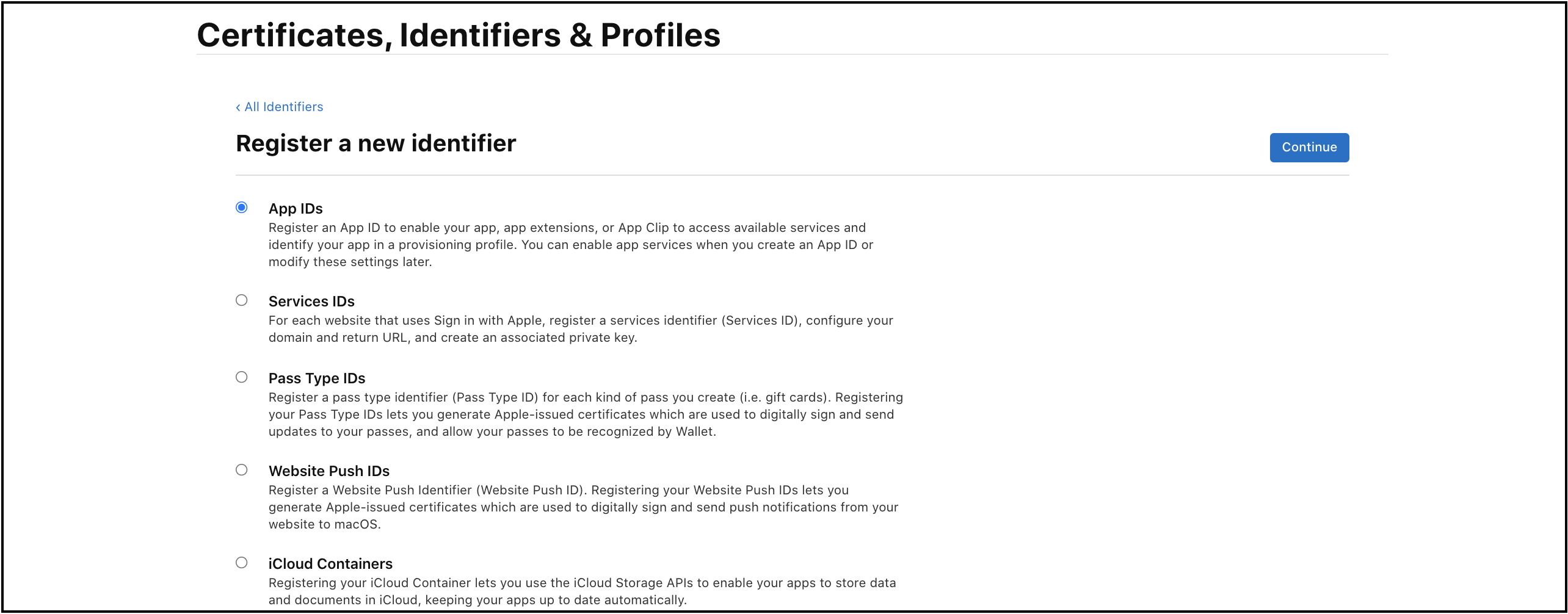This screenshot has width=1568, height=614.
Task: Click the back chevron before All Identifiers
Action: click(x=238, y=107)
